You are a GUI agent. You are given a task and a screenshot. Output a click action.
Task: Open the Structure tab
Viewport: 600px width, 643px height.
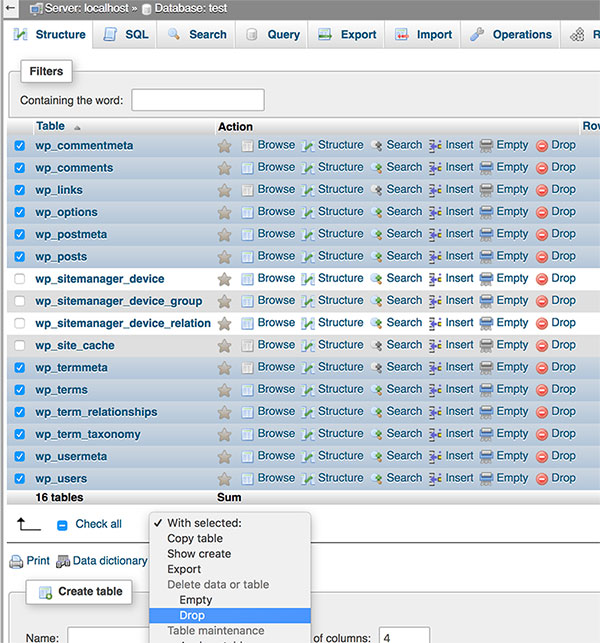[49, 34]
